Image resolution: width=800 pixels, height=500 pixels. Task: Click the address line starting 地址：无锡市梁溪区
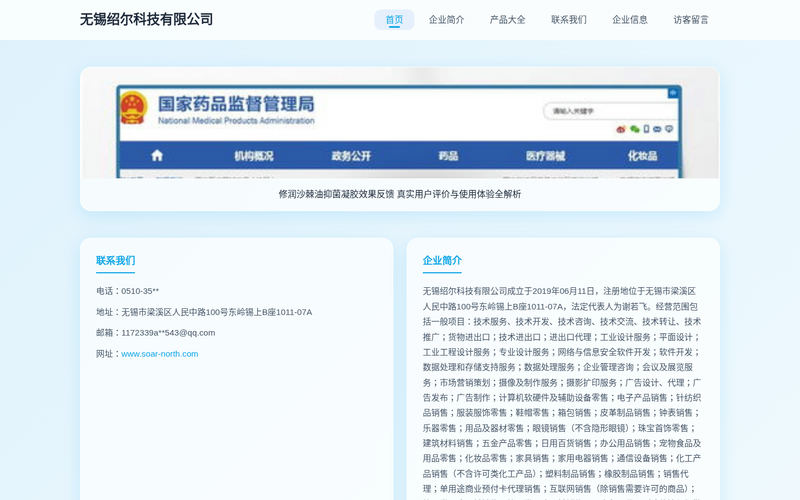tap(204, 312)
